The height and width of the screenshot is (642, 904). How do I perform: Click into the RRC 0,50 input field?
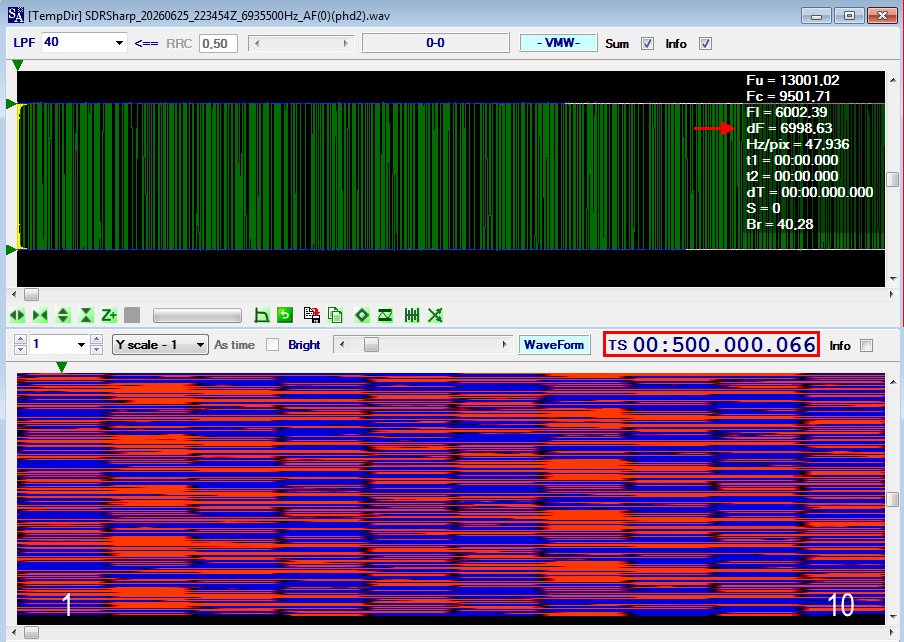(219, 43)
